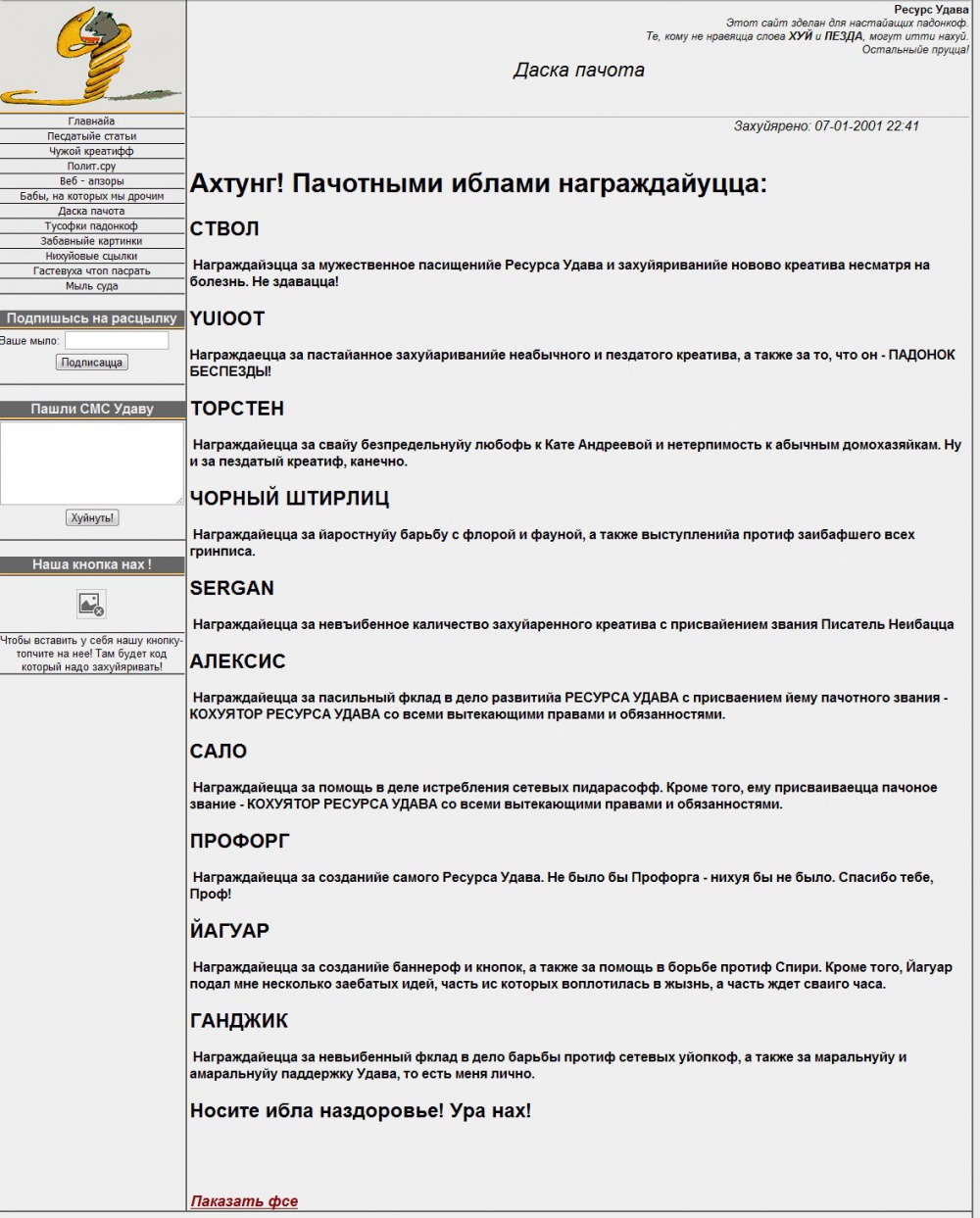Open the menu item starting with Бабы
Screen dimensions: 980x1218
(91, 196)
